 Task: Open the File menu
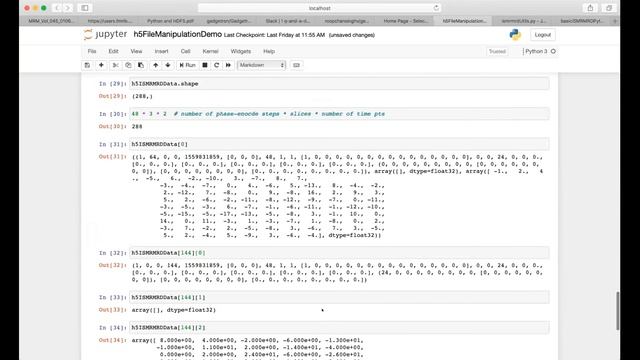[92, 51]
